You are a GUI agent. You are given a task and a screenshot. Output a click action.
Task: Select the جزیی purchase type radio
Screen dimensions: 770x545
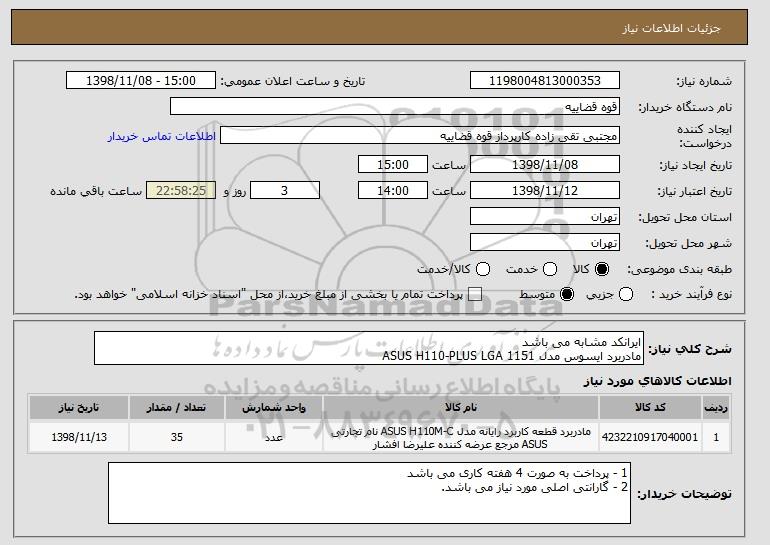[626, 294]
